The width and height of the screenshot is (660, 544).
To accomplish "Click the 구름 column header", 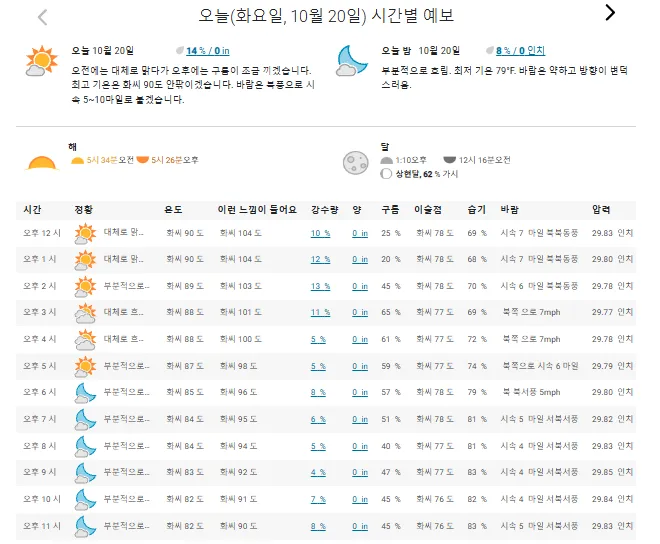I will (x=390, y=210).
